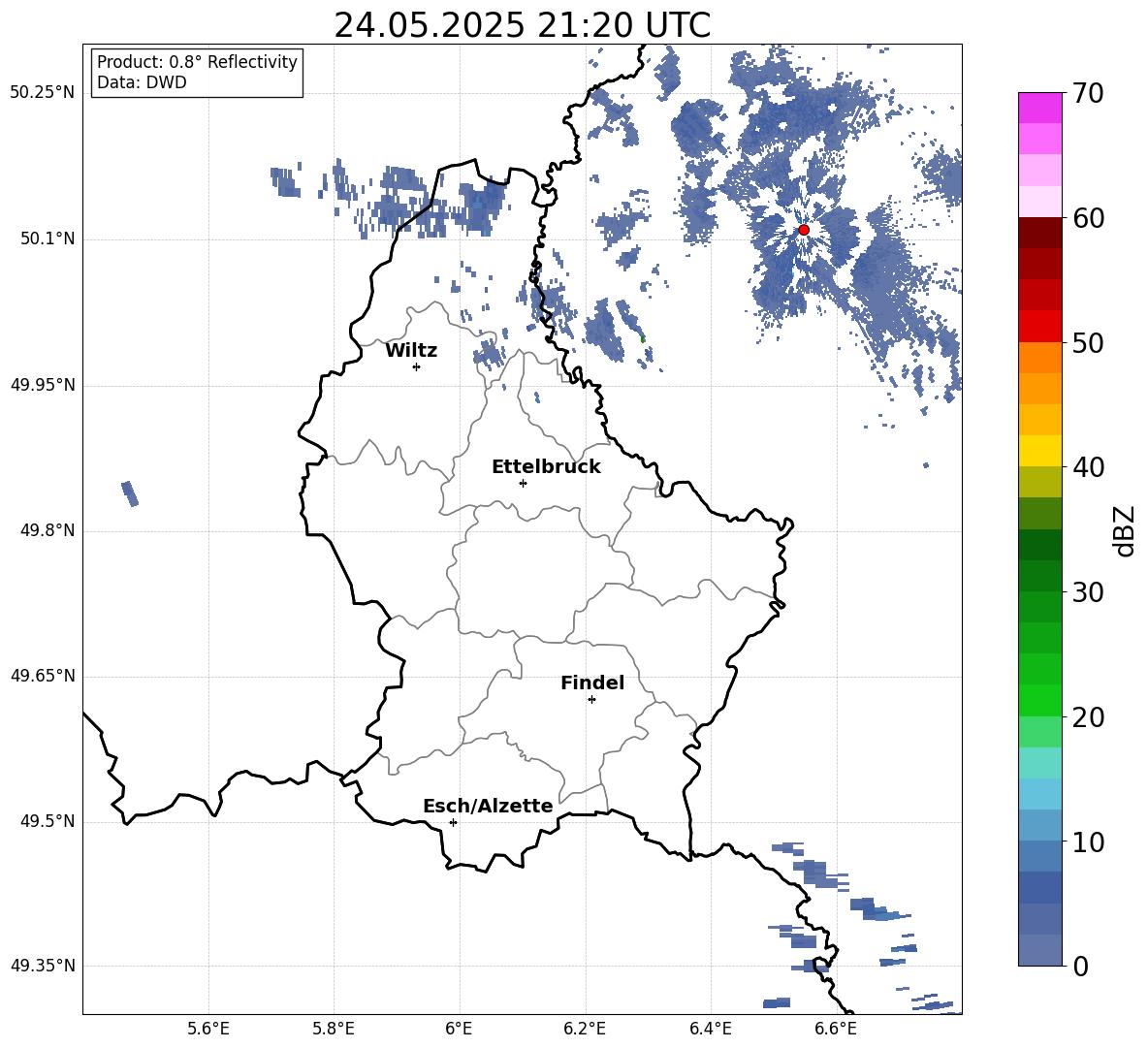Click the 49.5°N latitude label
The width and height of the screenshot is (1148, 1048).
pyautogui.click(x=47, y=821)
